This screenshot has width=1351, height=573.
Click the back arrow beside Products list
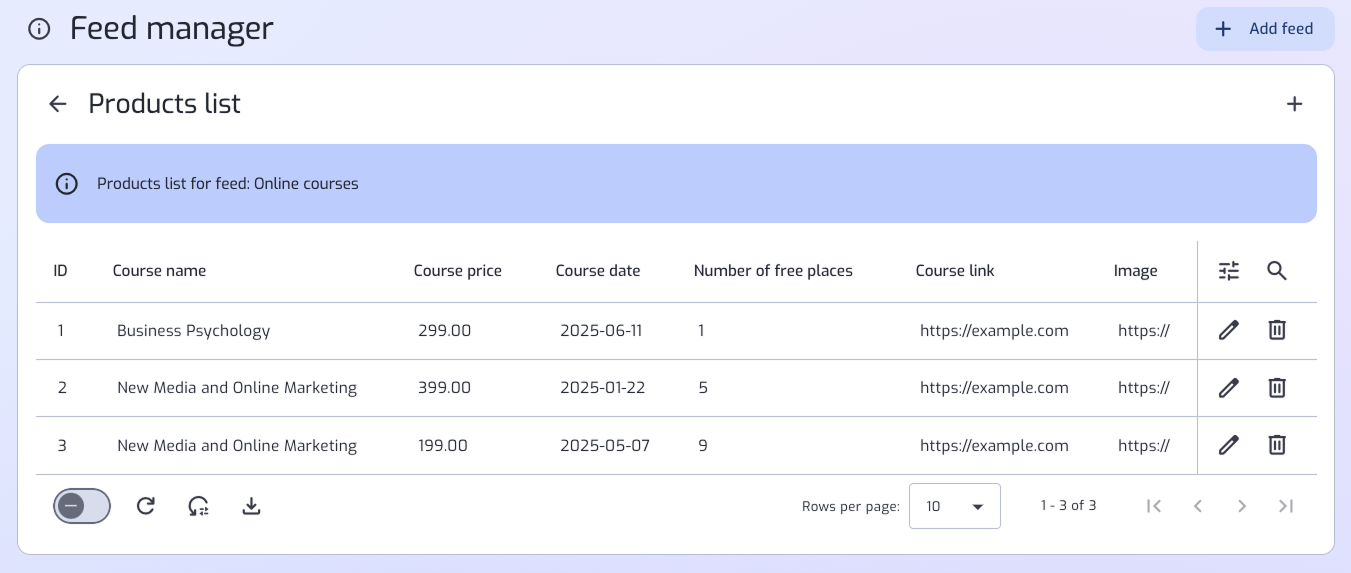coord(58,104)
